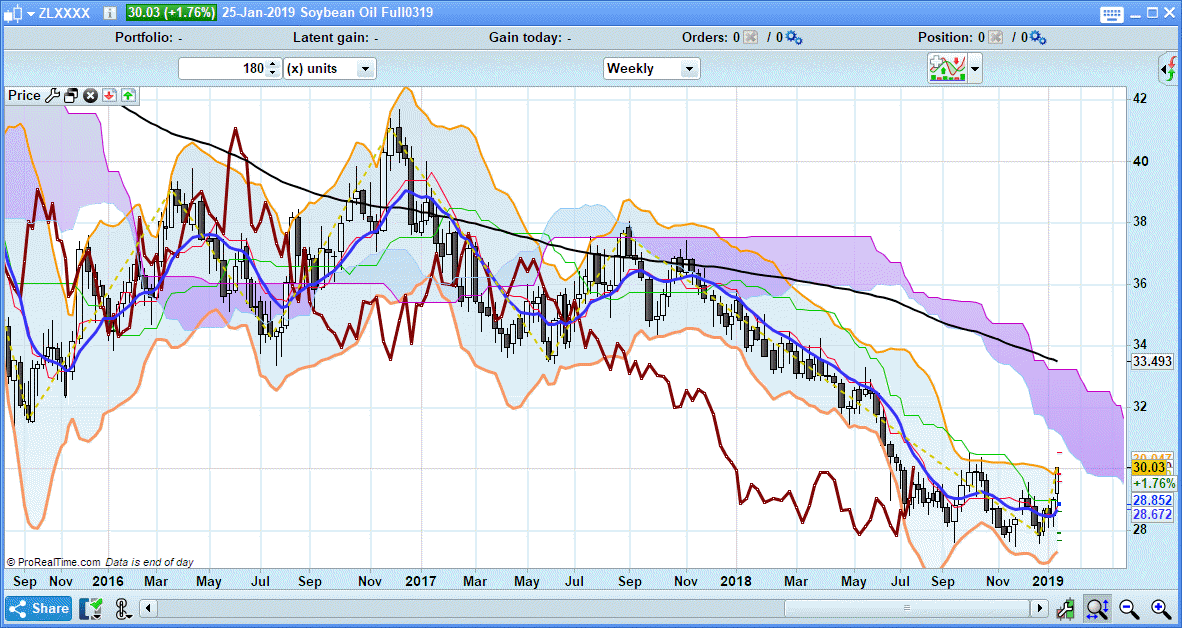Move Price panel down with red arrow

pyautogui.click(x=109, y=96)
